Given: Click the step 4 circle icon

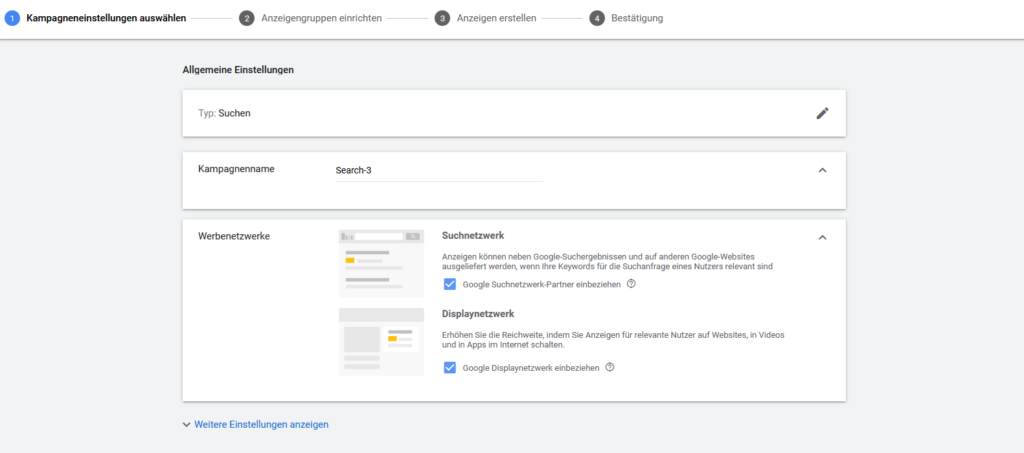Looking at the screenshot, I should [597, 18].
